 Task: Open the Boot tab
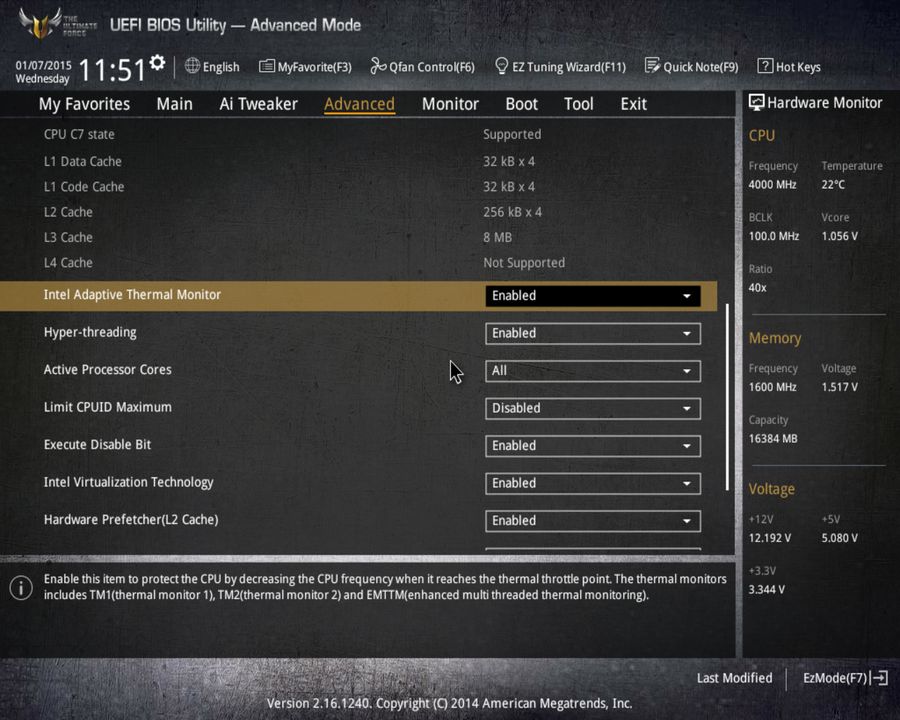(x=522, y=104)
